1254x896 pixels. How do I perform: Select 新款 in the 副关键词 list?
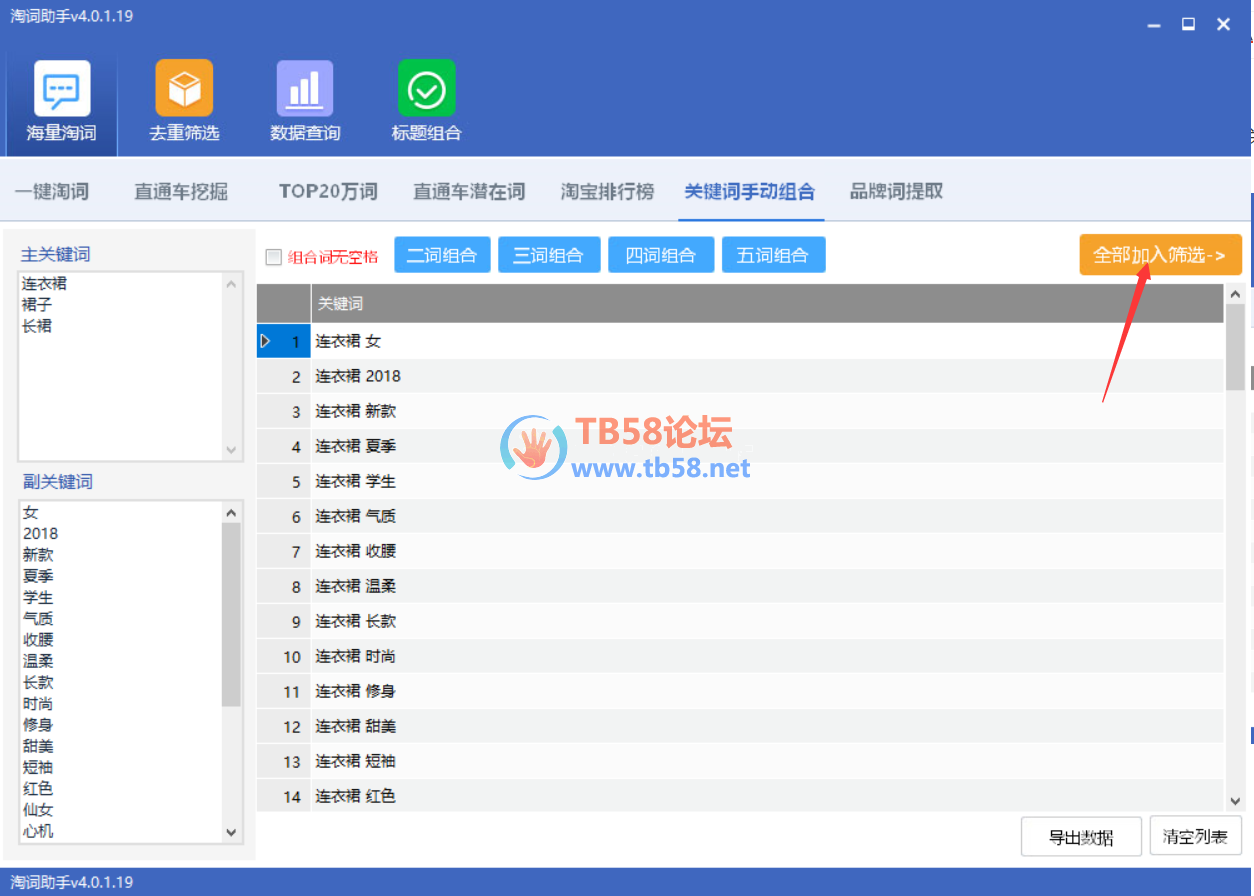point(38,554)
